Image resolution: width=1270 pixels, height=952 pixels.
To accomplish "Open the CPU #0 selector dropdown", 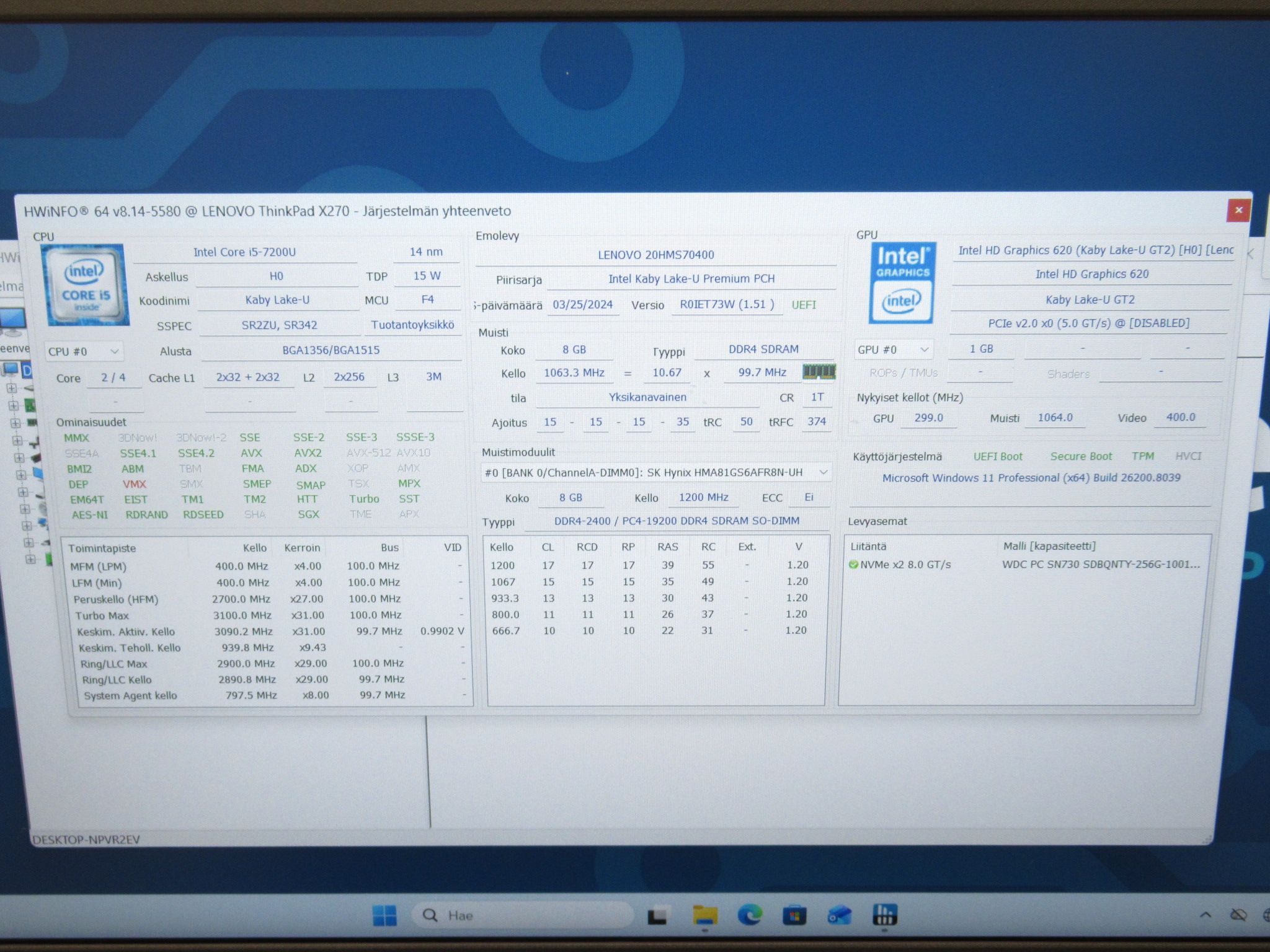I will point(84,351).
